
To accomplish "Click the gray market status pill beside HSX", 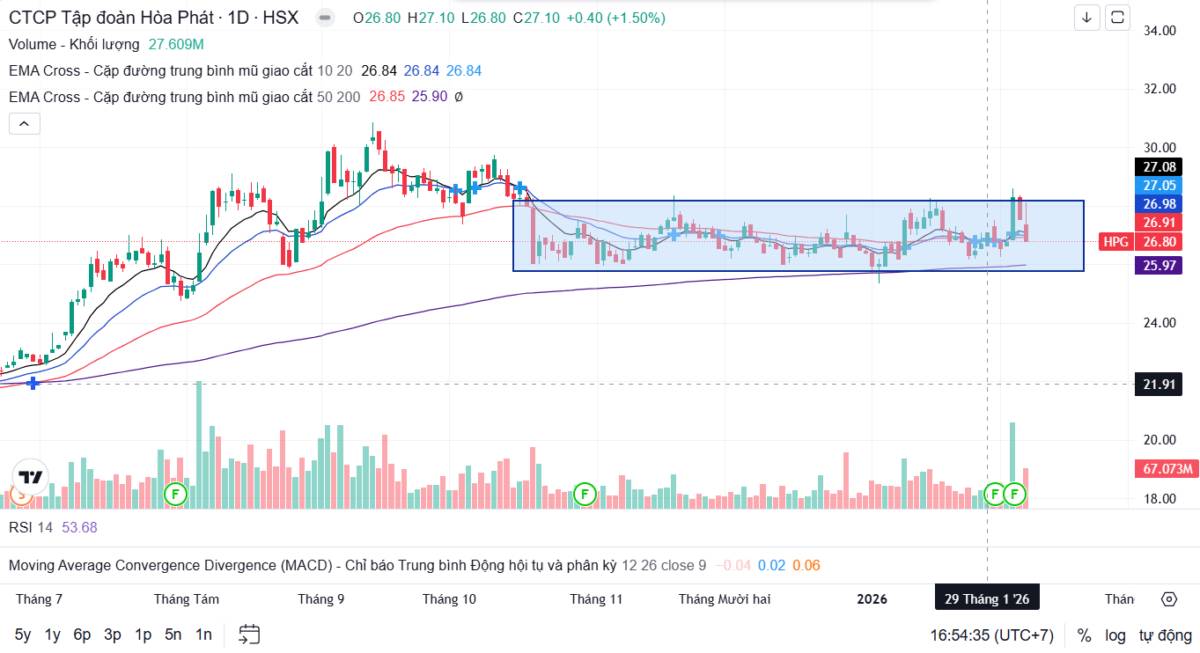I will pyautogui.click(x=323, y=18).
